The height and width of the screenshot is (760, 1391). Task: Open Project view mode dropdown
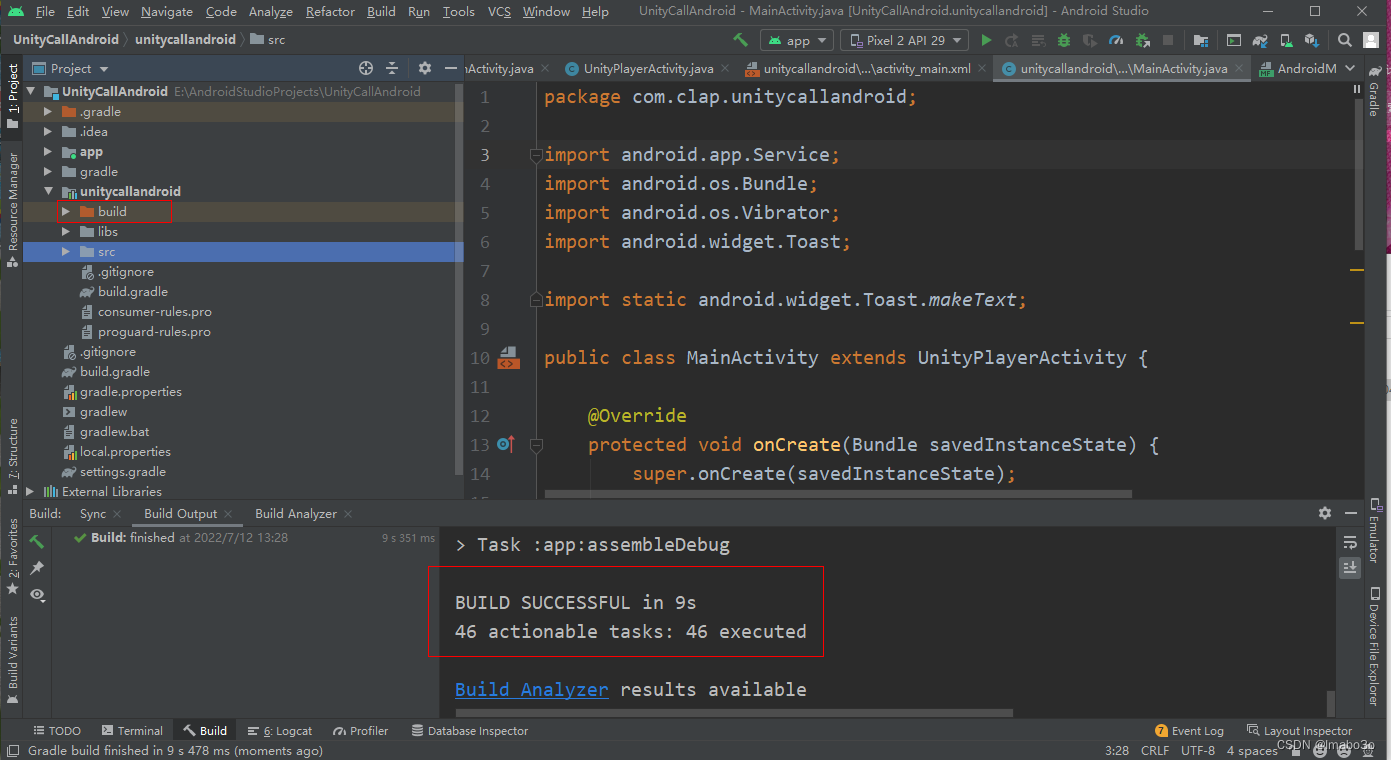(x=71, y=68)
